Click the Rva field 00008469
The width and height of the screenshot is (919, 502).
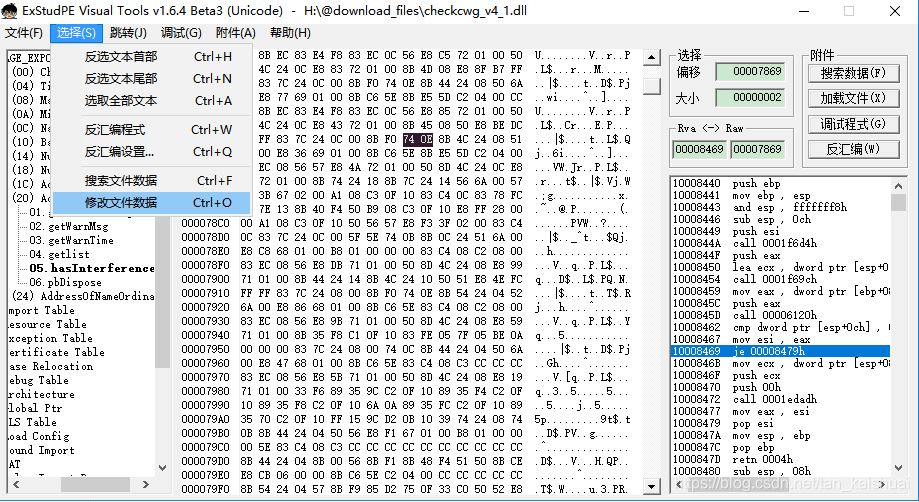[x=699, y=149]
